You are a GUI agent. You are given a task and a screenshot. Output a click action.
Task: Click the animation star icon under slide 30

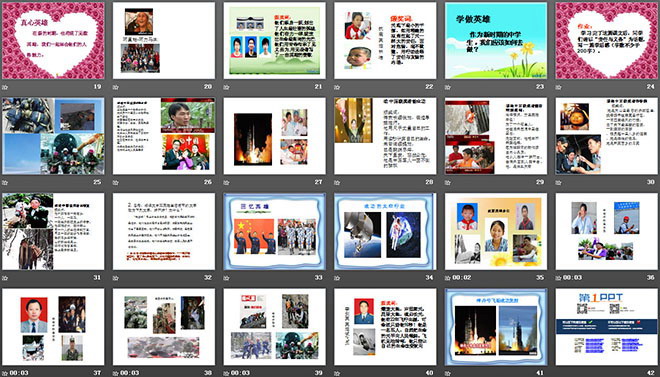(x=558, y=183)
